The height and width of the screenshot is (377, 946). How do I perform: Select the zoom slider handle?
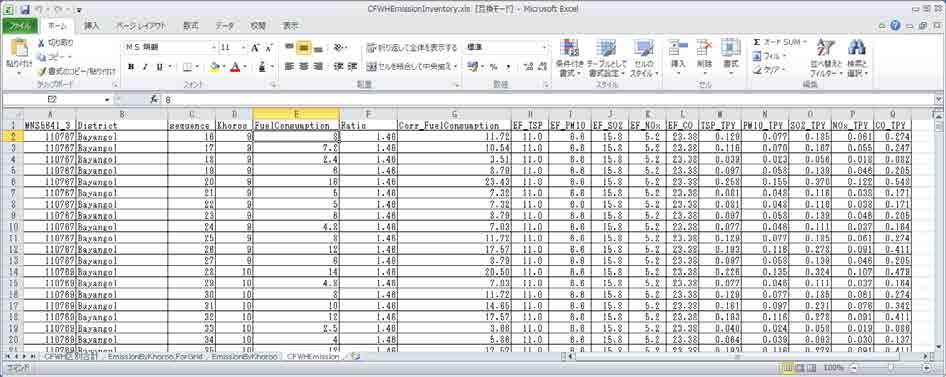tap(890, 367)
